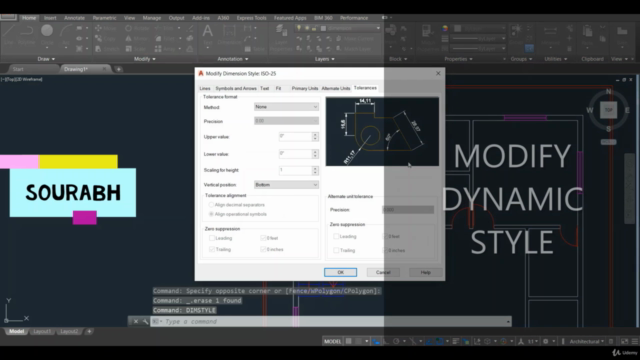Open the layer selection dropdown in Layers panel
The height and width of the screenshot is (360, 640).
click(378, 28)
